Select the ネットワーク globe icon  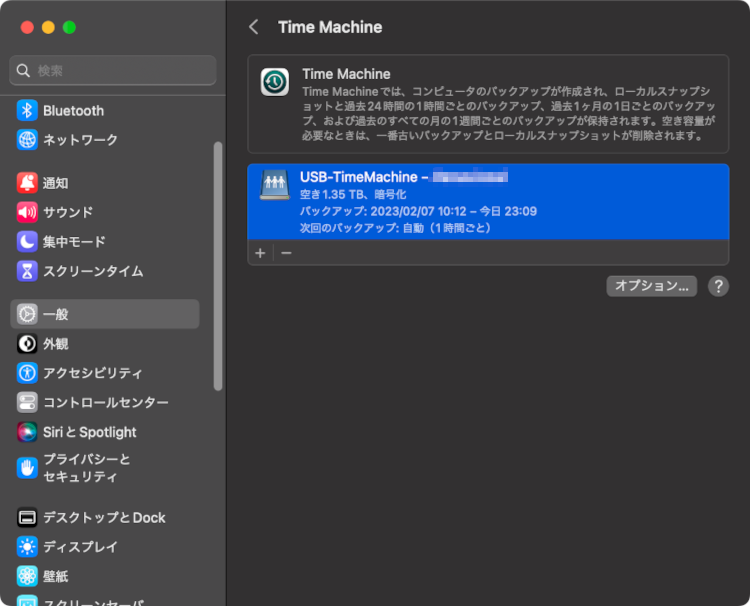(x=27, y=140)
